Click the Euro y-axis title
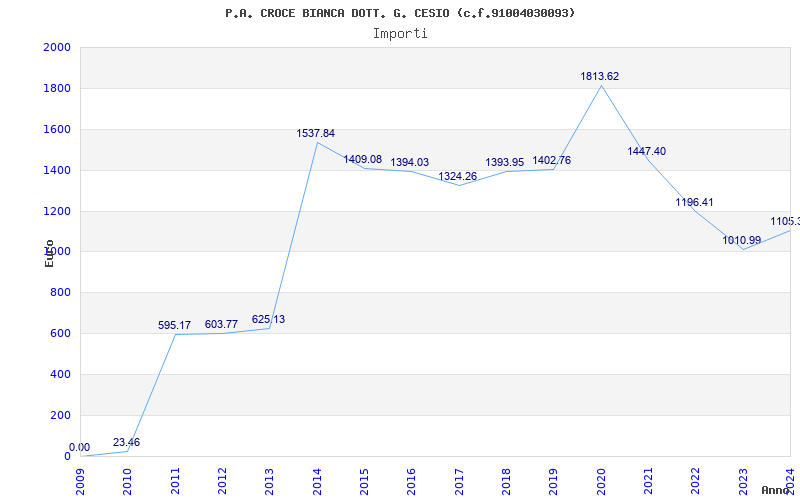Viewport: 800px width, 500px height. pyautogui.click(x=49, y=253)
